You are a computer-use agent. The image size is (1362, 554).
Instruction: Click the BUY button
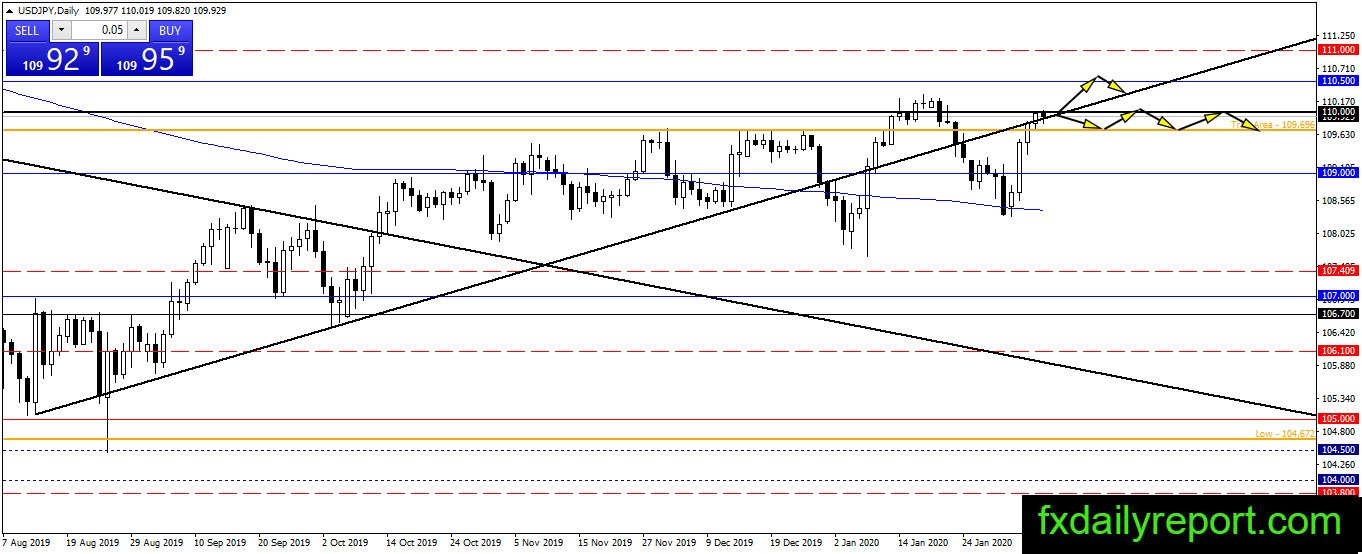coord(169,30)
